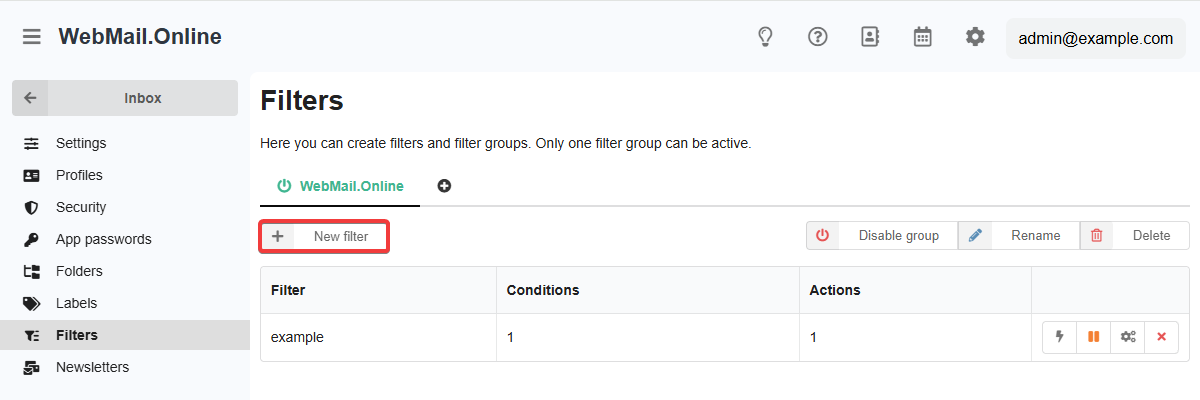
Task: Edit example filter with gears icon
Action: [x=1128, y=337]
